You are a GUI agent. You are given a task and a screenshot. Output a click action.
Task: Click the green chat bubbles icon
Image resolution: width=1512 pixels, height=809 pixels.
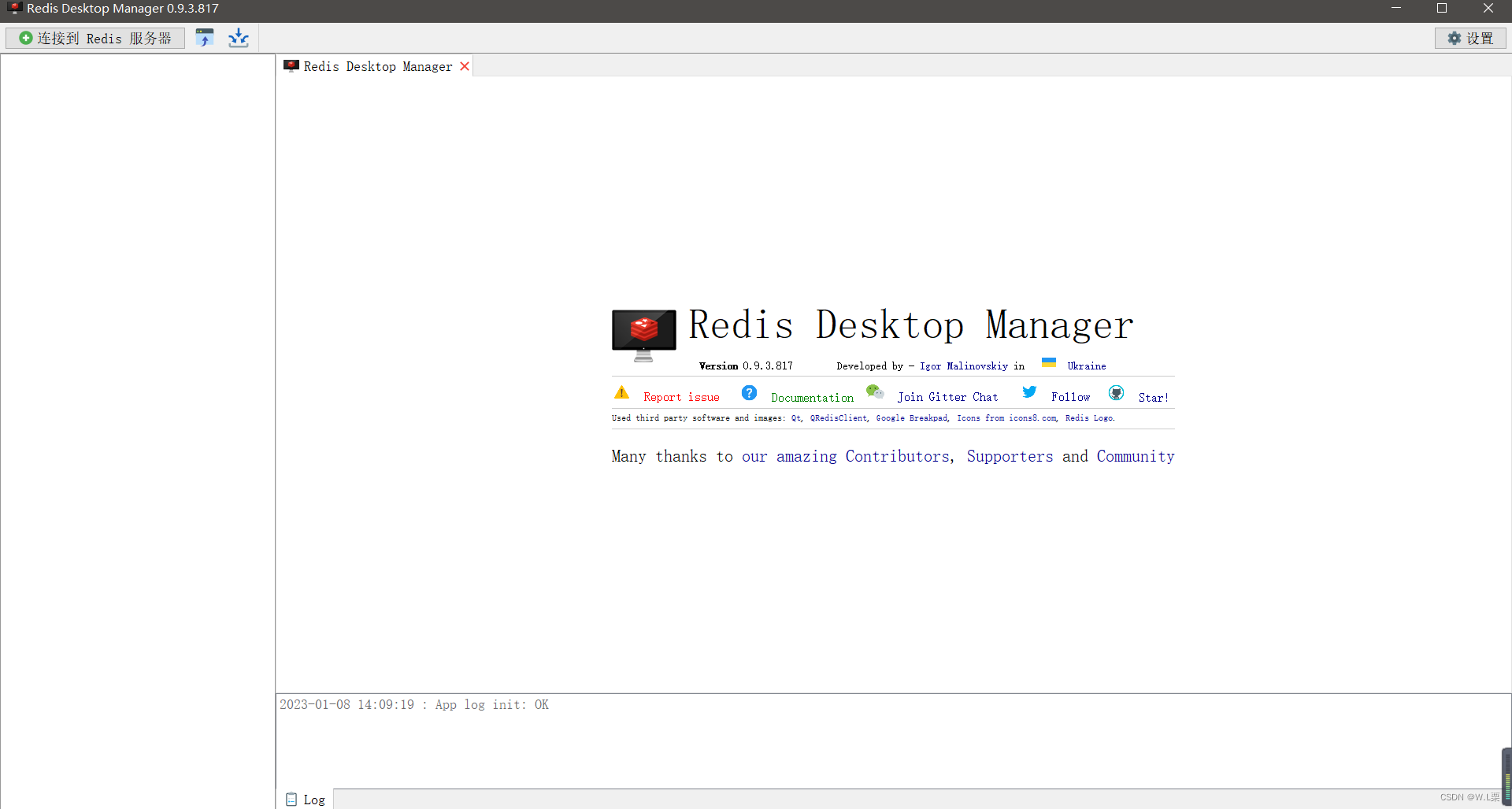pyautogui.click(x=875, y=392)
